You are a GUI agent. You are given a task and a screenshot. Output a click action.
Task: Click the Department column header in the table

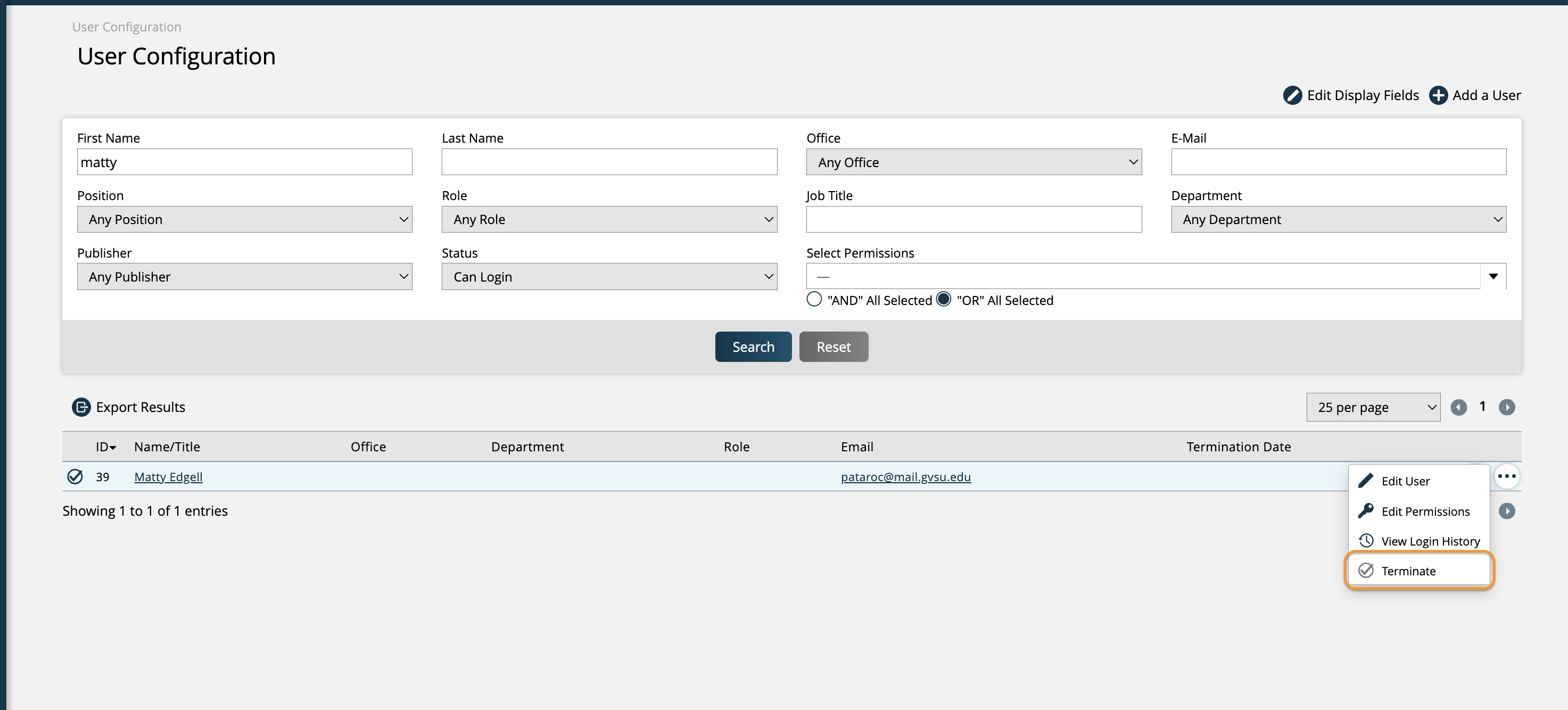(527, 447)
